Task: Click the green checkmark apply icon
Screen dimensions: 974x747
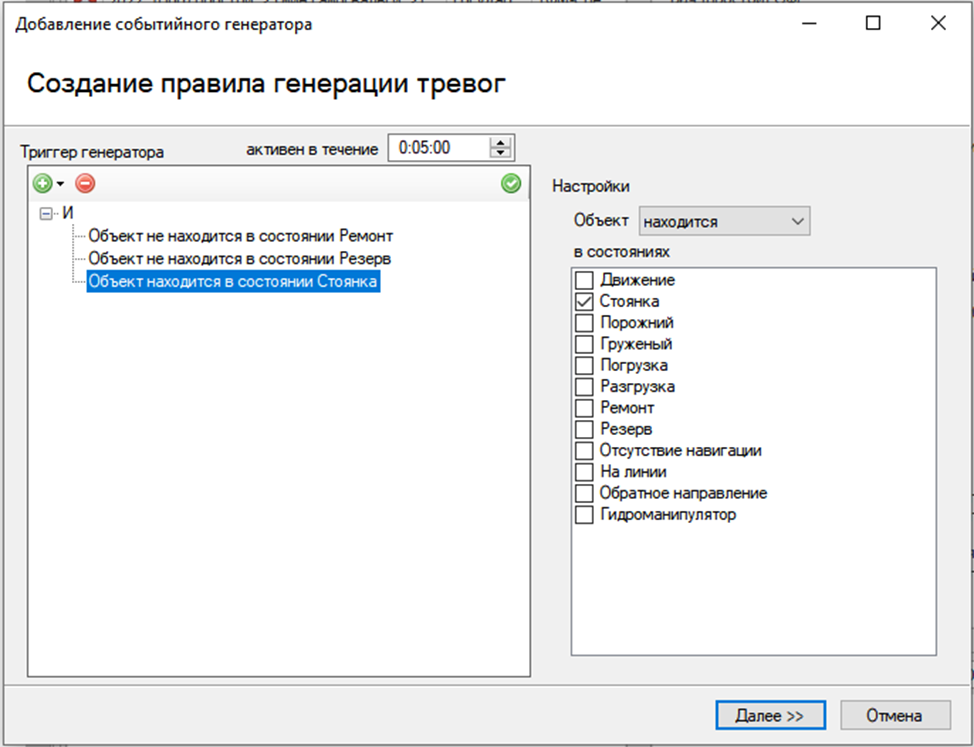Action: coord(511,184)
